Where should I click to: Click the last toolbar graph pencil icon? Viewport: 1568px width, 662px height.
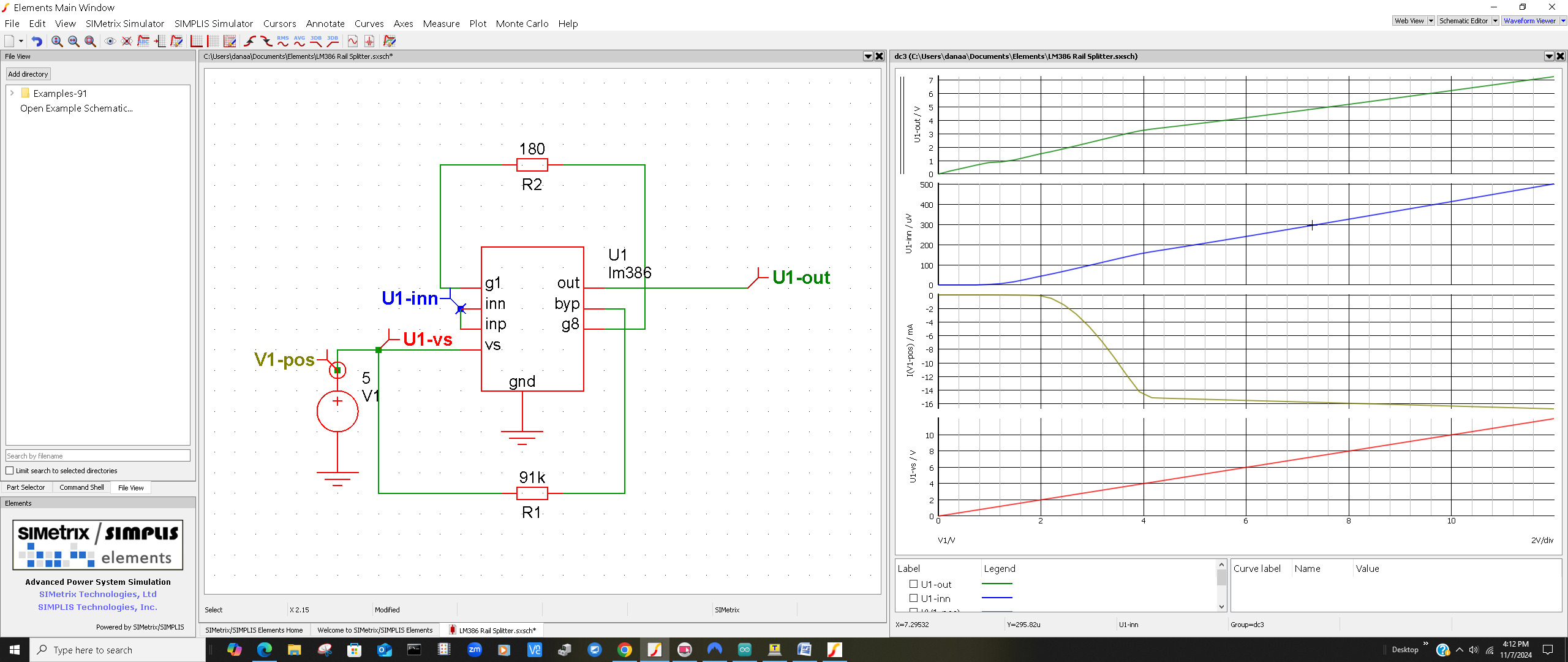click(x=390, y=41)
